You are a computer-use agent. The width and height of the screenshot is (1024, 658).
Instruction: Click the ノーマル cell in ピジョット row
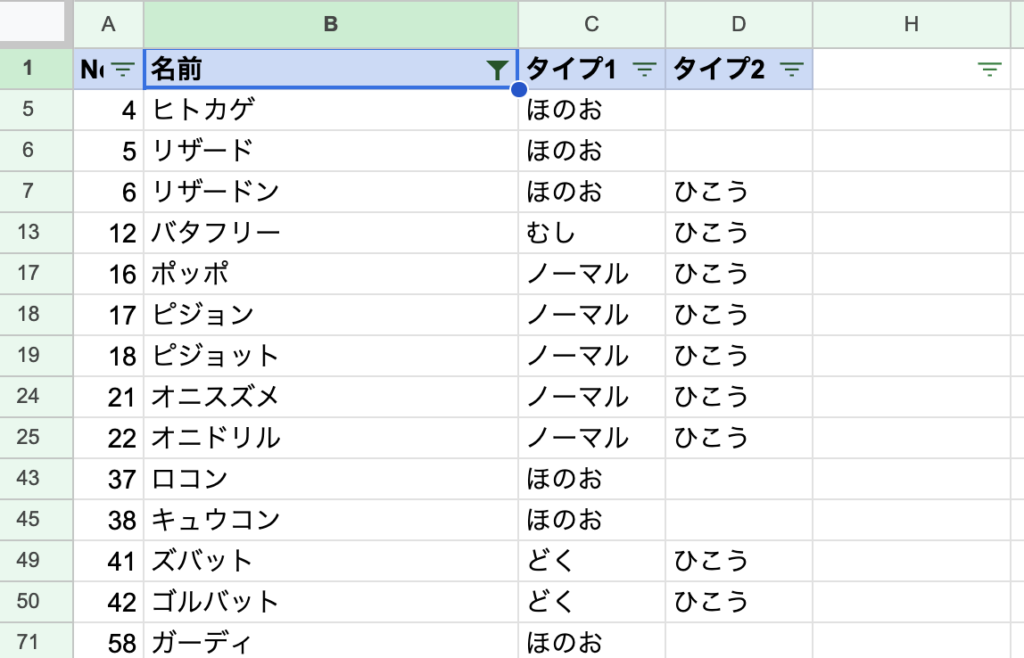click(592, 356)
